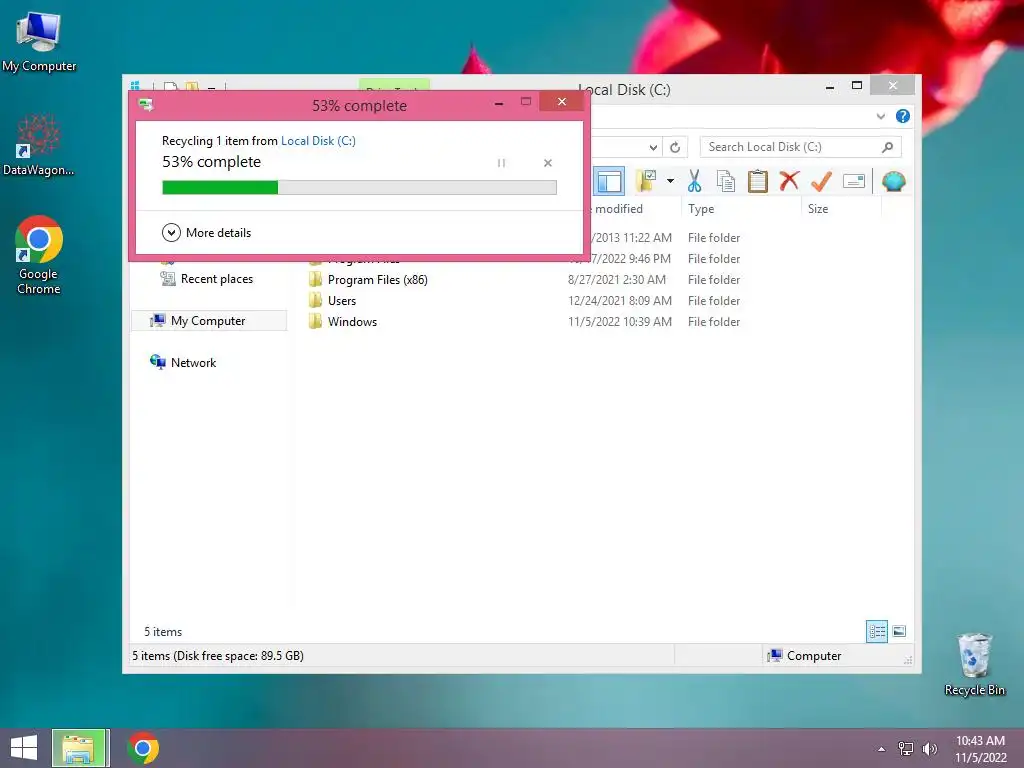
Task: Click the network tray icon
Action: (906, 749)
